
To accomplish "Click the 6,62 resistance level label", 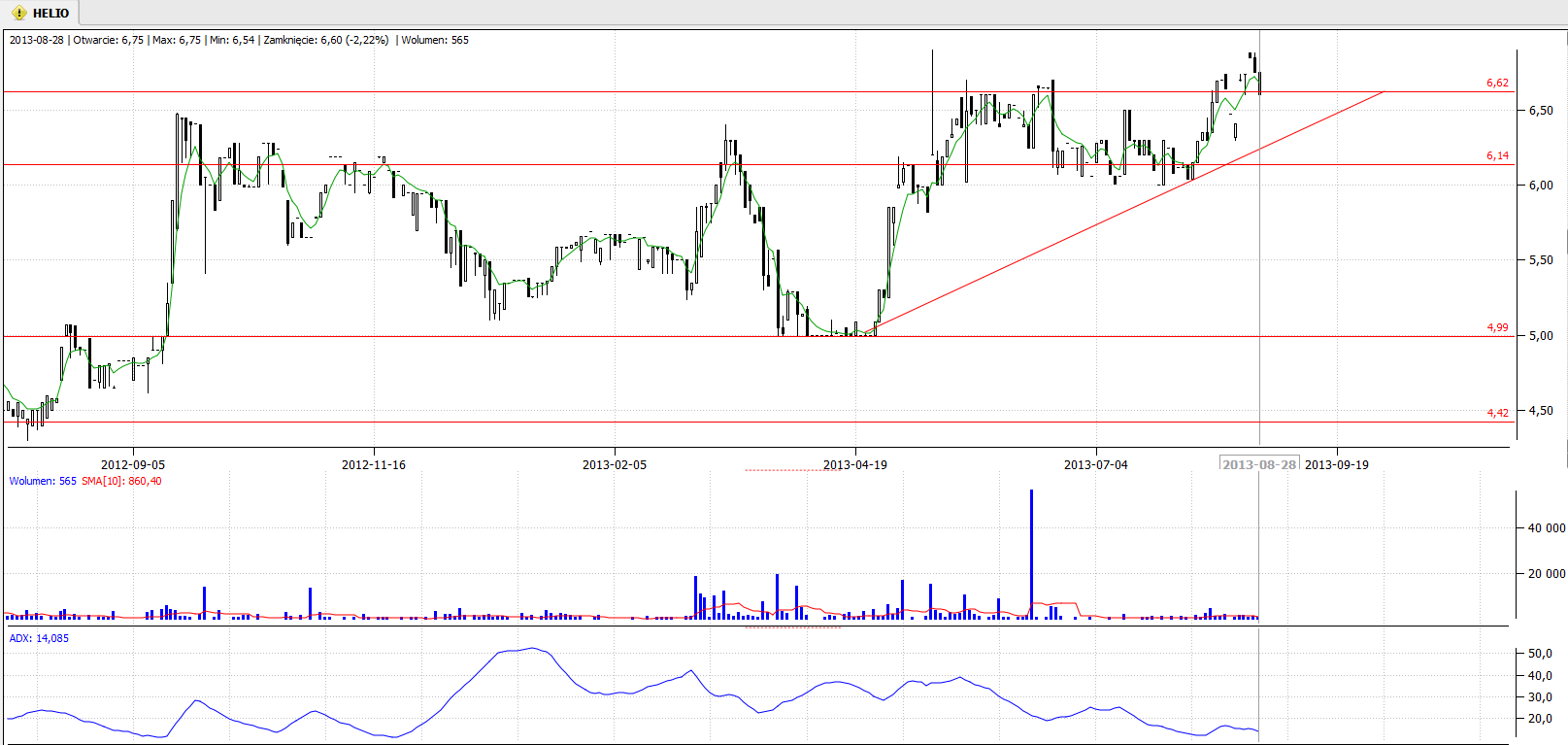I will [1497, 84].
